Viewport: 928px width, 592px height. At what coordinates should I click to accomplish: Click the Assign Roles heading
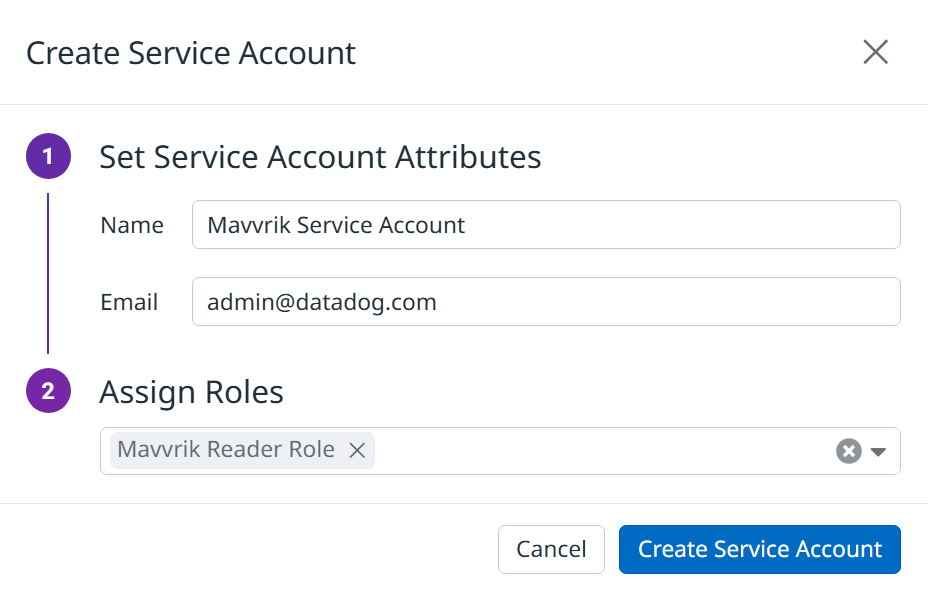coord(191,392)
